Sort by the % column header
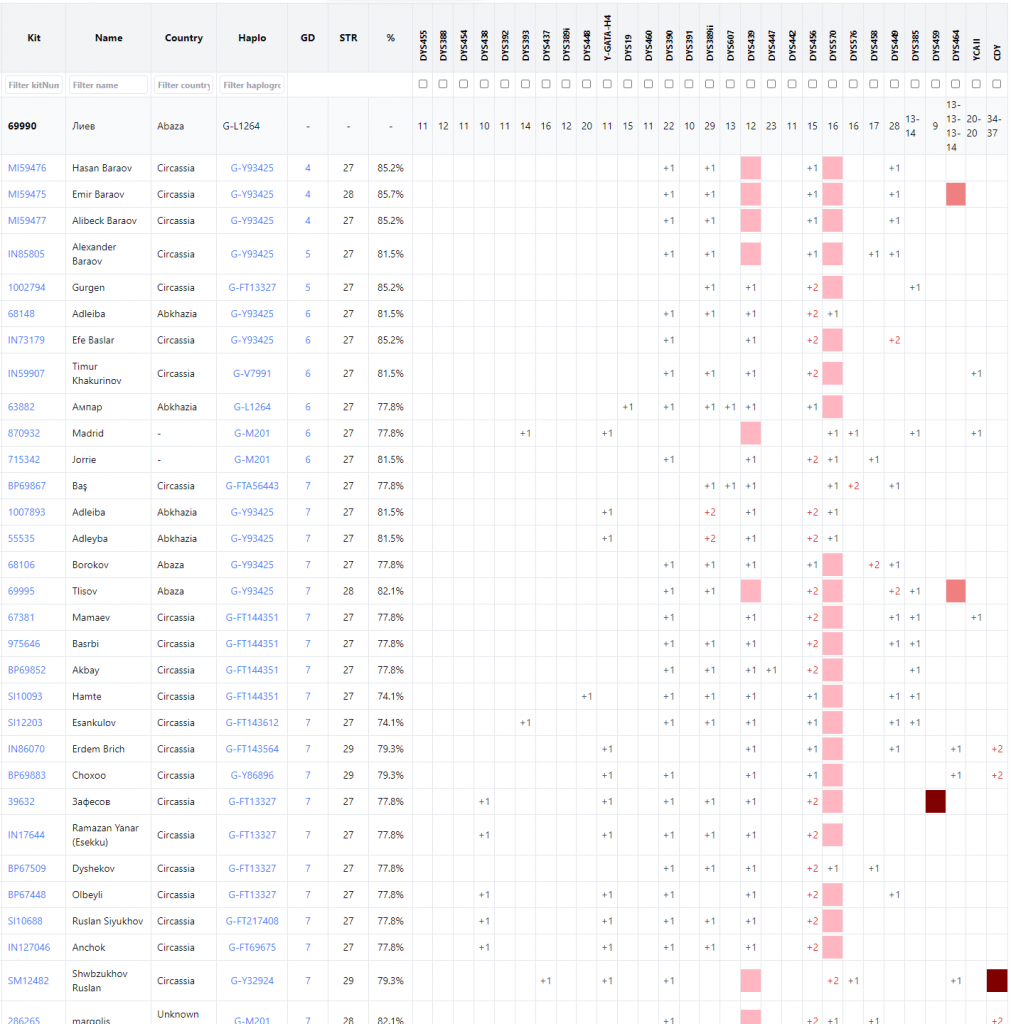Screen dimensions: 1011x1024 pos(390,38)
